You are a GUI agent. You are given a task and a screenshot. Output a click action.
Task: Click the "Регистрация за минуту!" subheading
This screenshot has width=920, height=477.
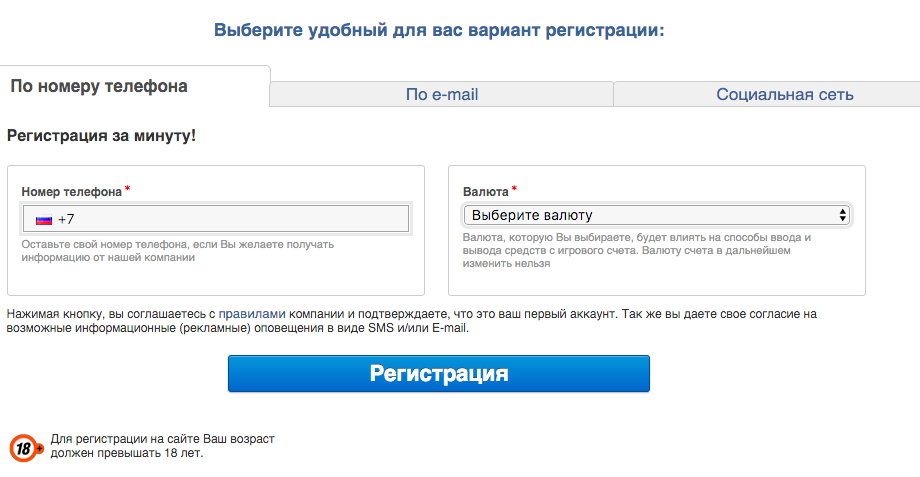click(101, 136)
